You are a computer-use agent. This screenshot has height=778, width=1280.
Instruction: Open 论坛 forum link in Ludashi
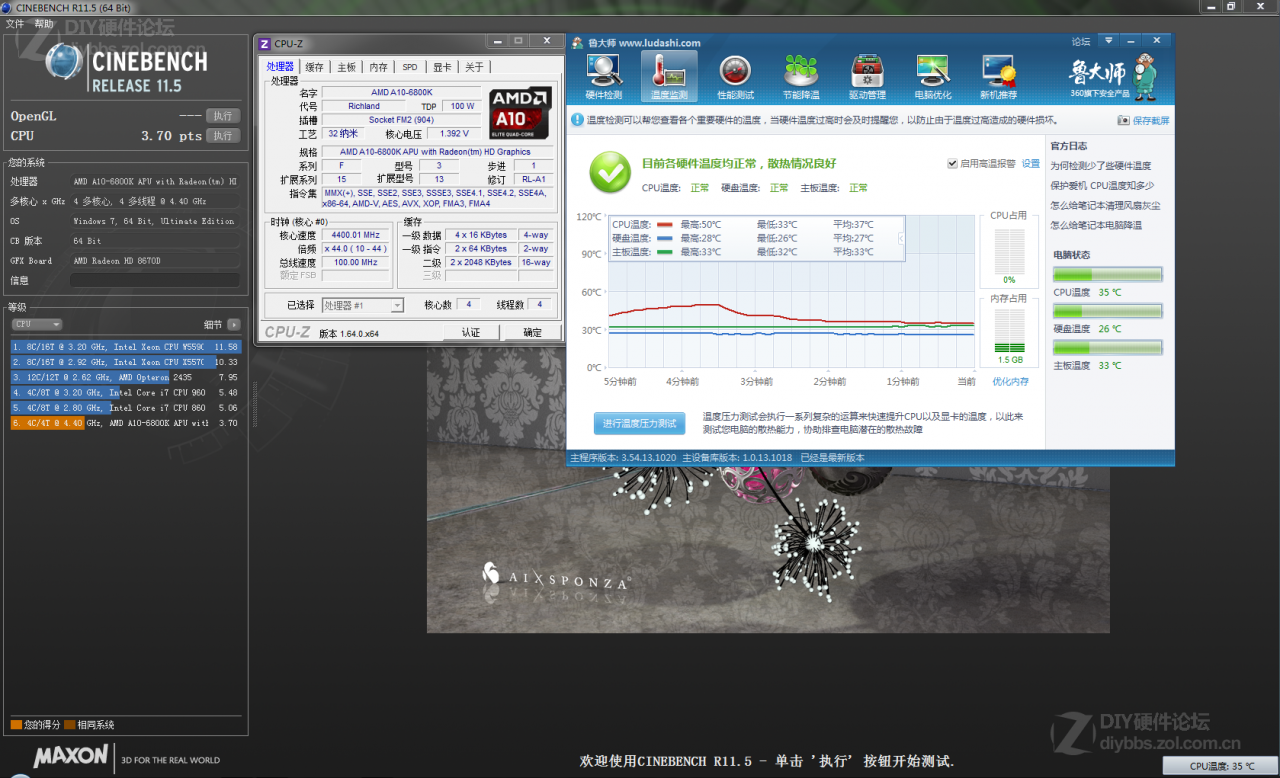pyautogui.click(x=1081, y=42)
